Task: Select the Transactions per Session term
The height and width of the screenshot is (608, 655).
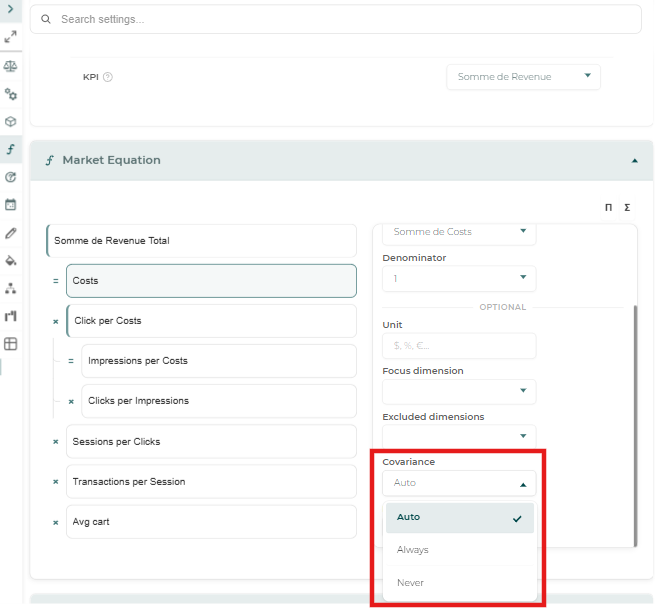Action: pos(211,482)
